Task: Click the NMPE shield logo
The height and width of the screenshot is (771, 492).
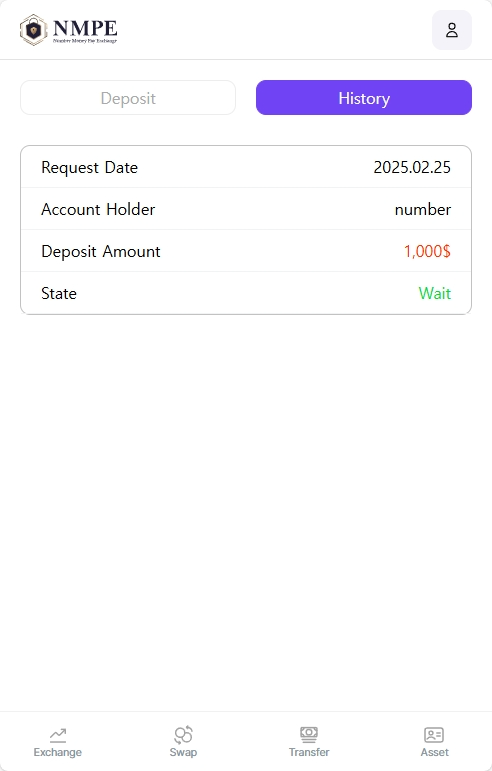Action: (33, 30)
